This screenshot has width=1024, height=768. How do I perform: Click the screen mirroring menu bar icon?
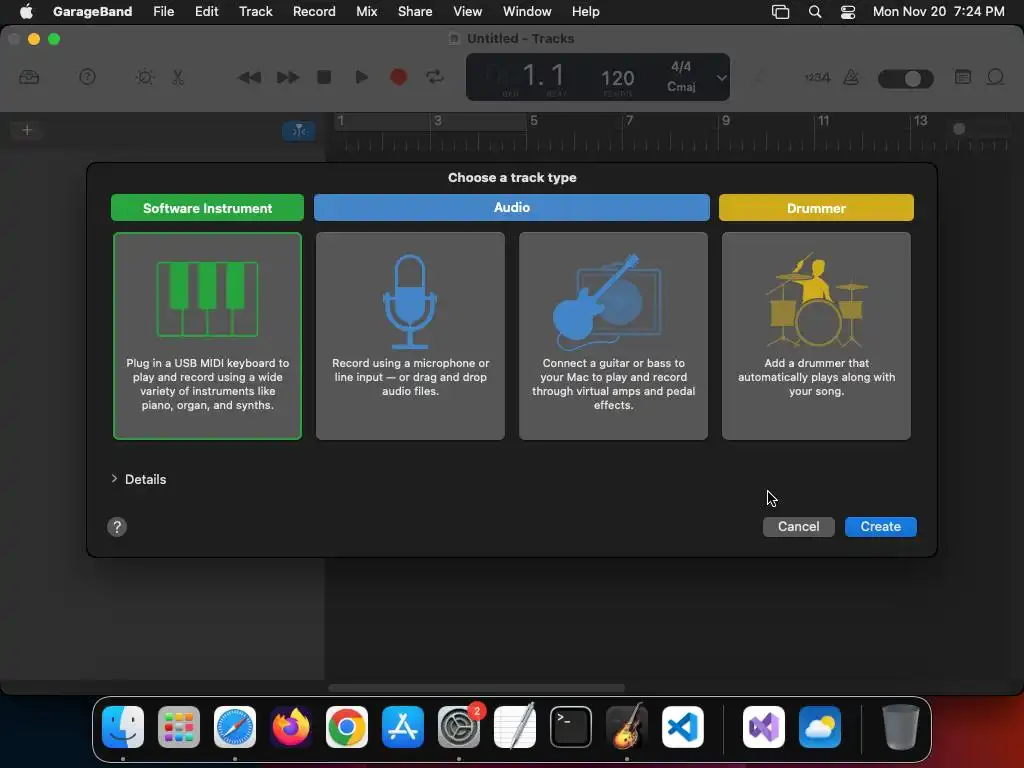(x=780, y=11)
